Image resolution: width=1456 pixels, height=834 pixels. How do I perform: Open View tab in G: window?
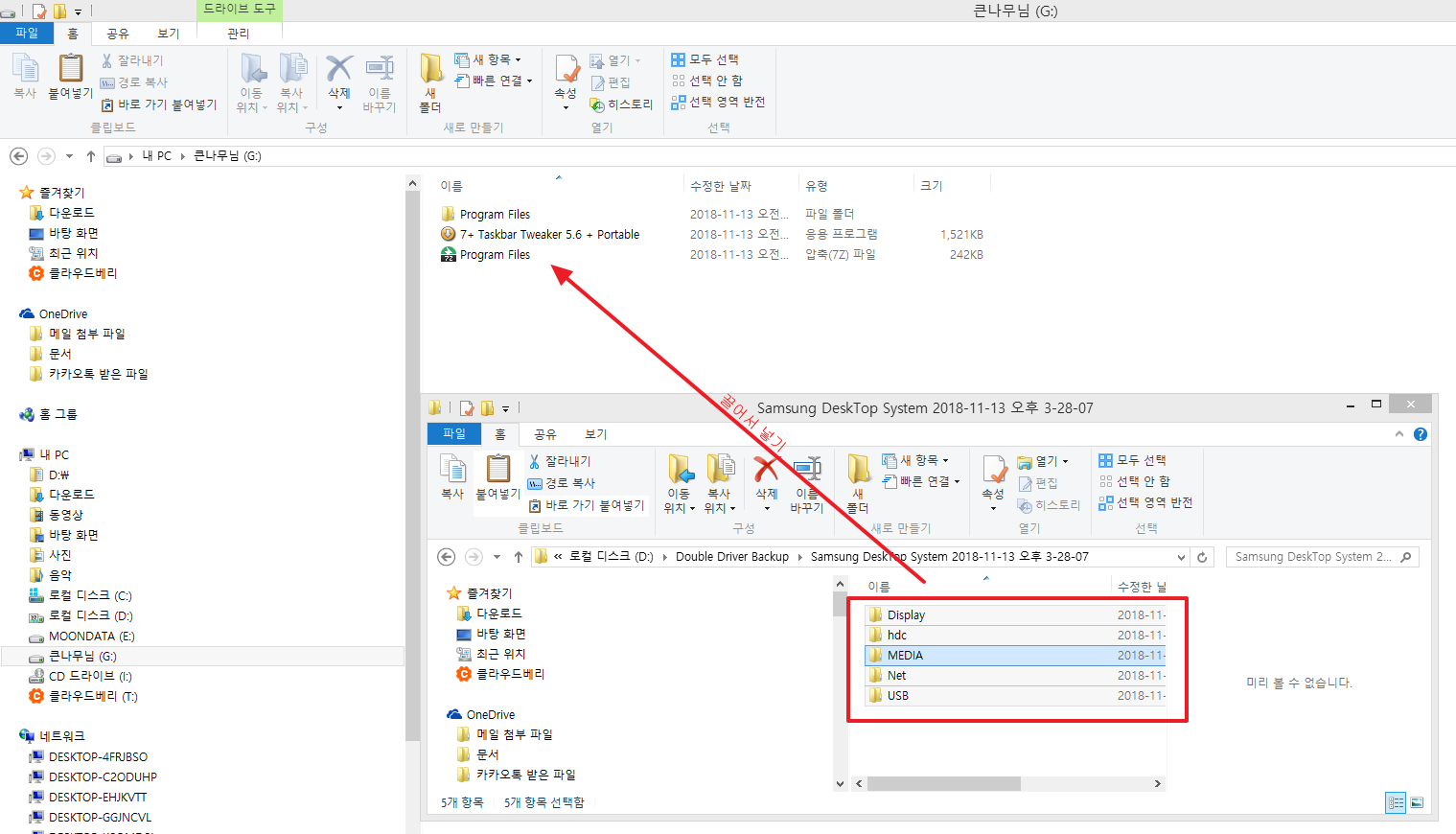click(169, 34)
